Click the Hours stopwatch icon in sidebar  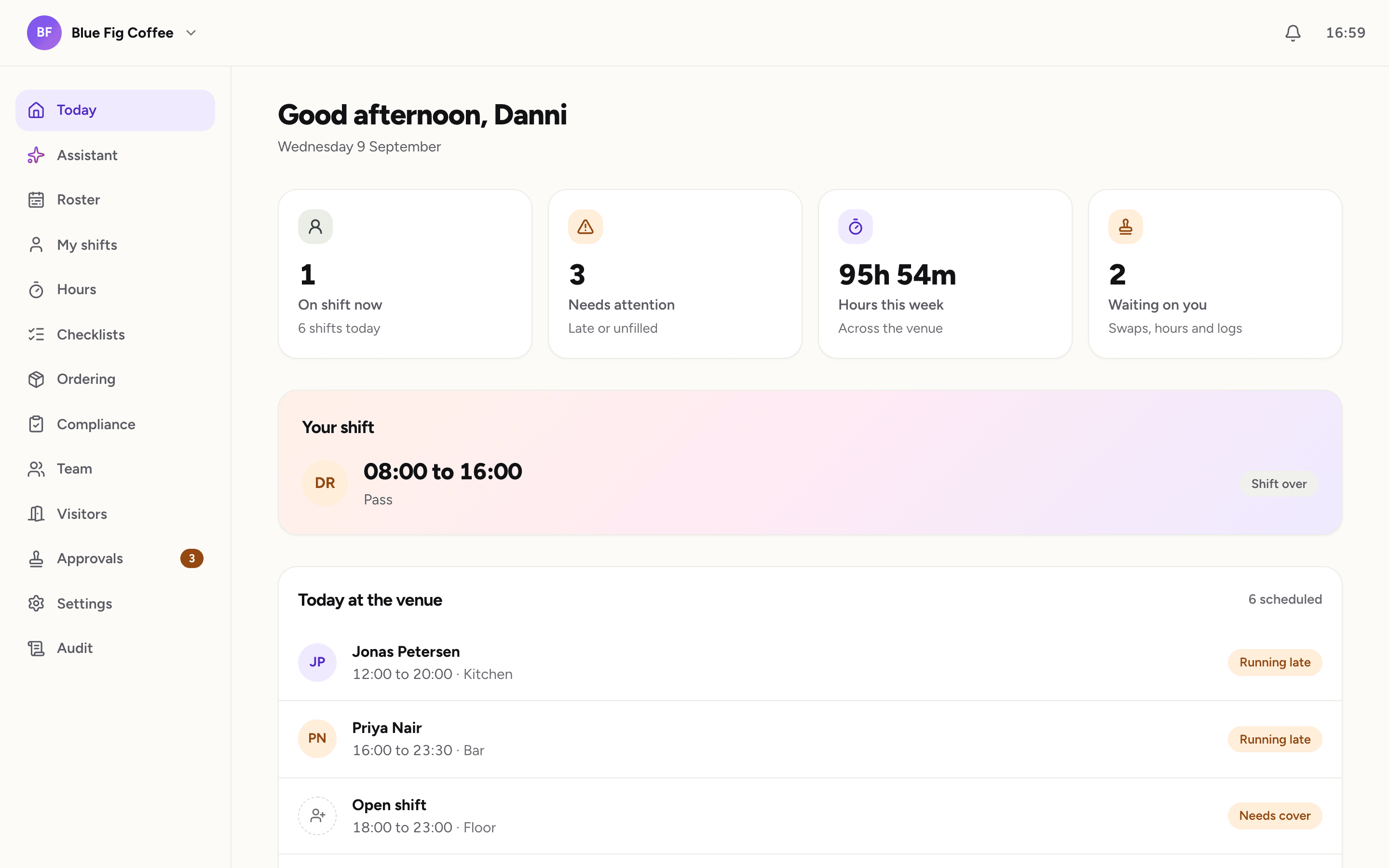(36, 289)
